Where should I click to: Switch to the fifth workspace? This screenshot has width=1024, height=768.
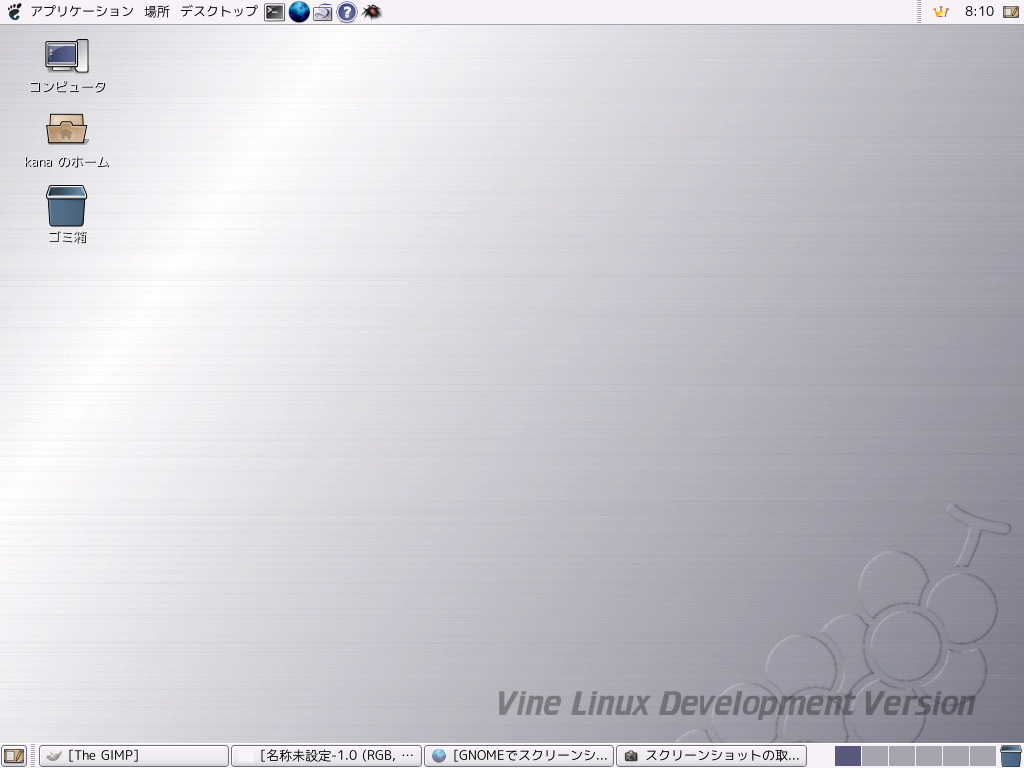pos(955,756)
